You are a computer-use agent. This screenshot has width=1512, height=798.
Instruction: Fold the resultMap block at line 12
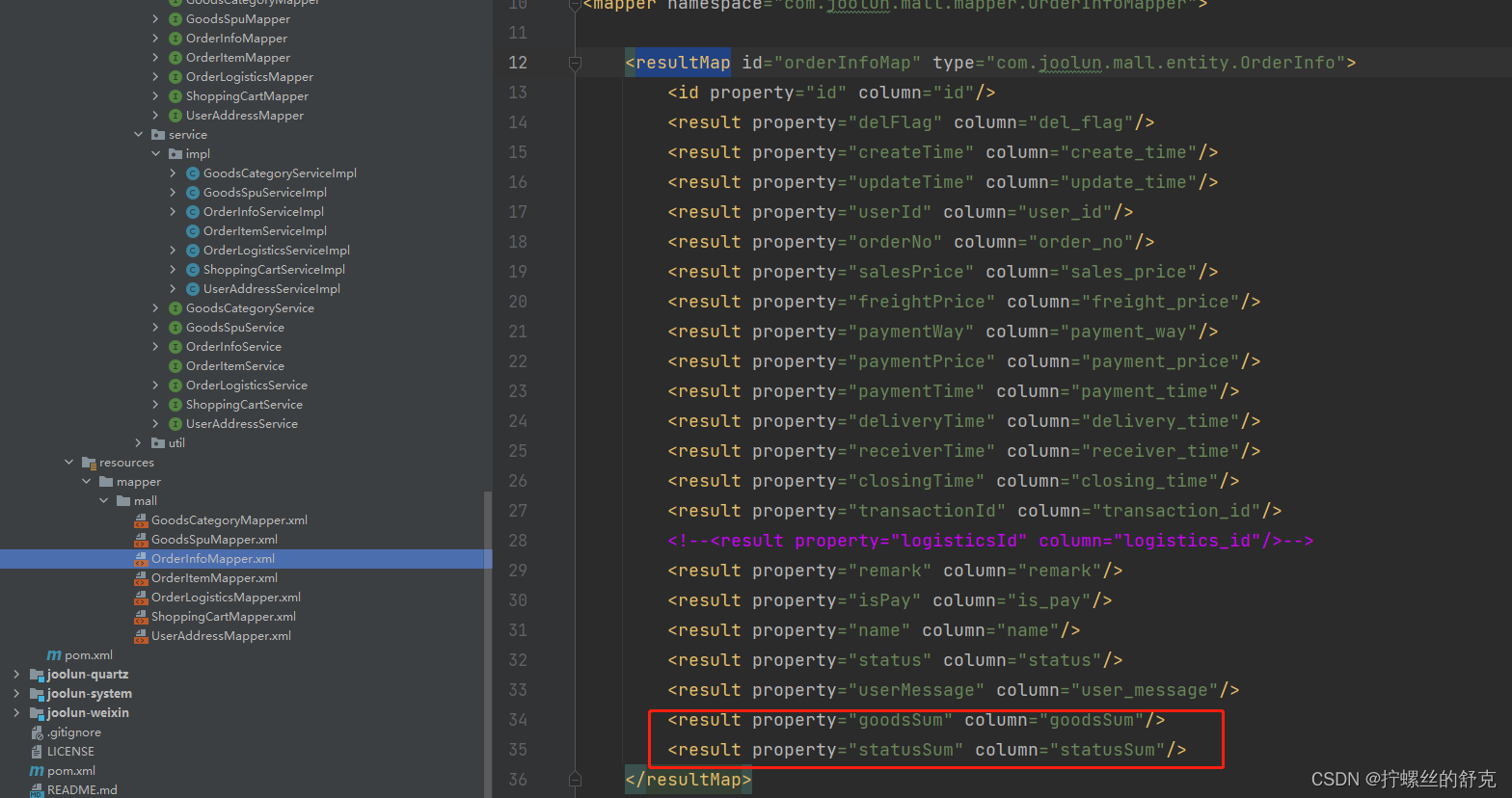575,64
